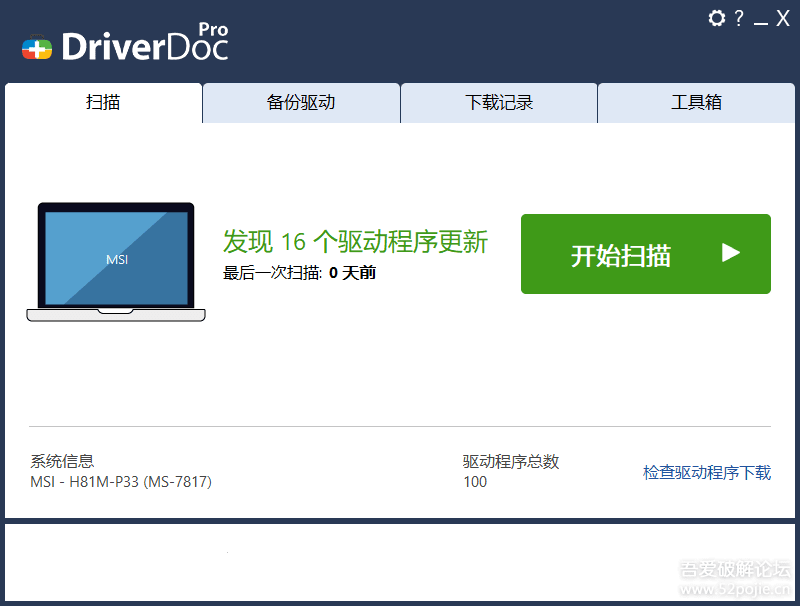Click the MSI - H81M-P33 (MS-7817) text
Viewport: 800px width, 606px height.
(x=121, y=482)
